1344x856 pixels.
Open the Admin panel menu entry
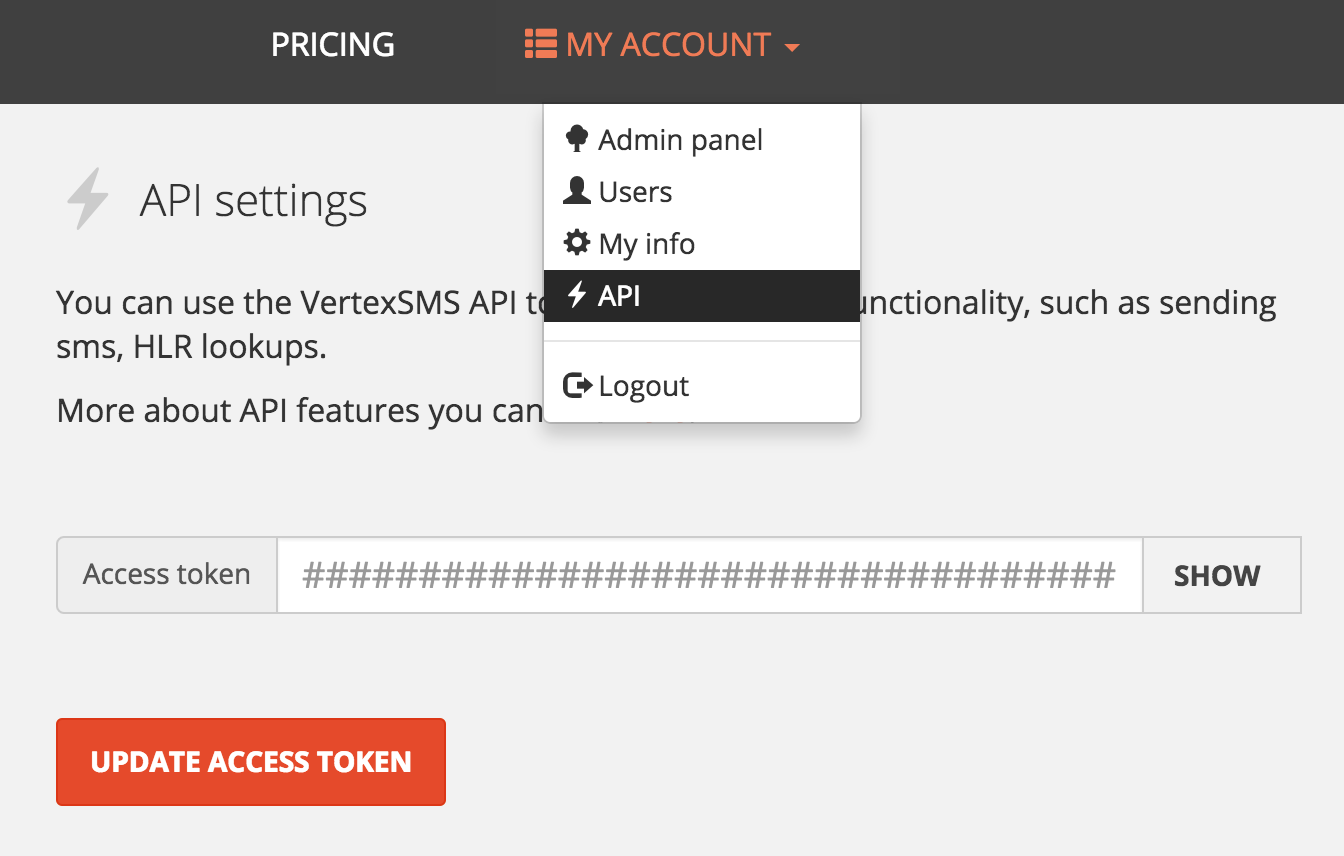tap(680, 140)
